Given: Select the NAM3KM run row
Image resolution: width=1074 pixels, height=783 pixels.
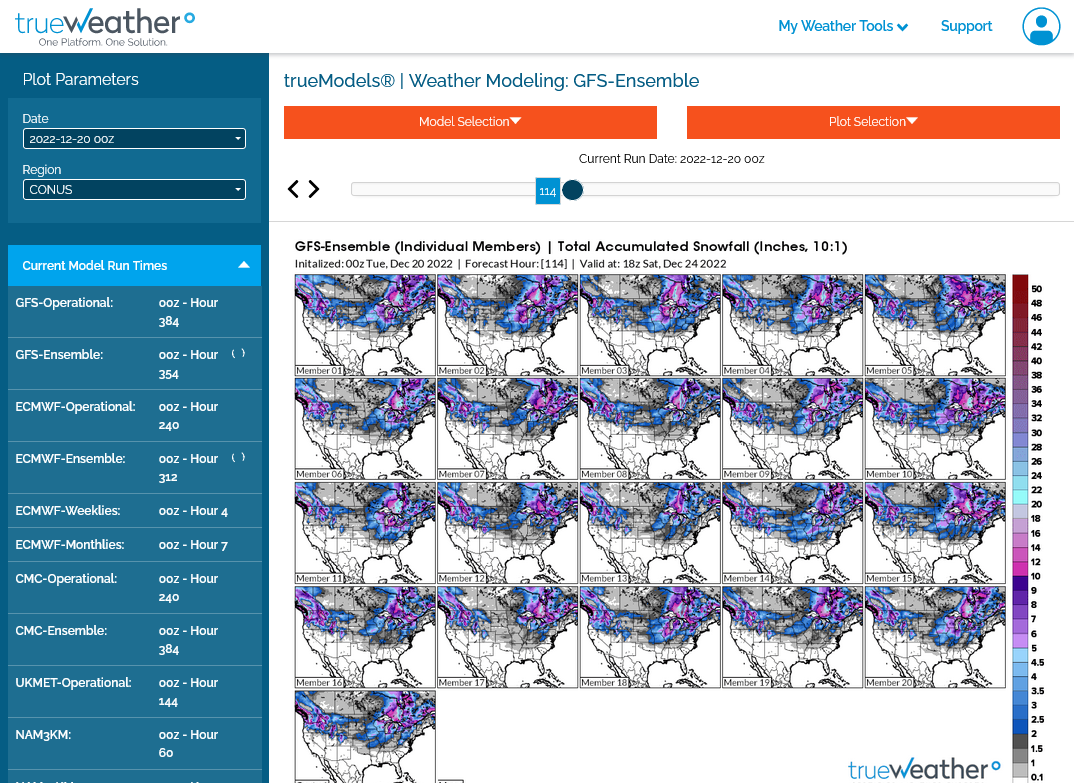Looking at the screenshot, I should [x=134, y=743].
